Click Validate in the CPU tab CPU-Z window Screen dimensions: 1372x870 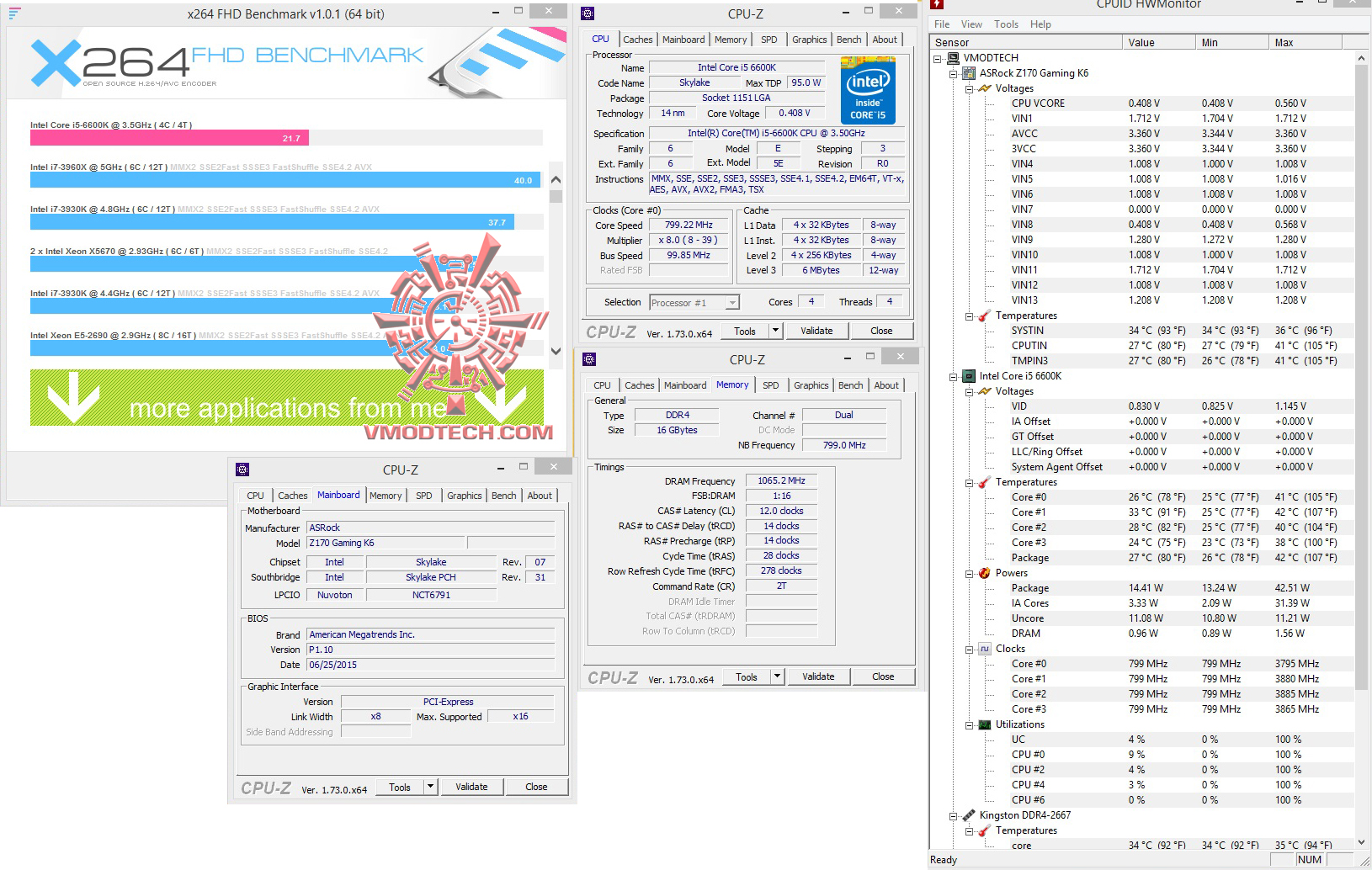[816, 331]
